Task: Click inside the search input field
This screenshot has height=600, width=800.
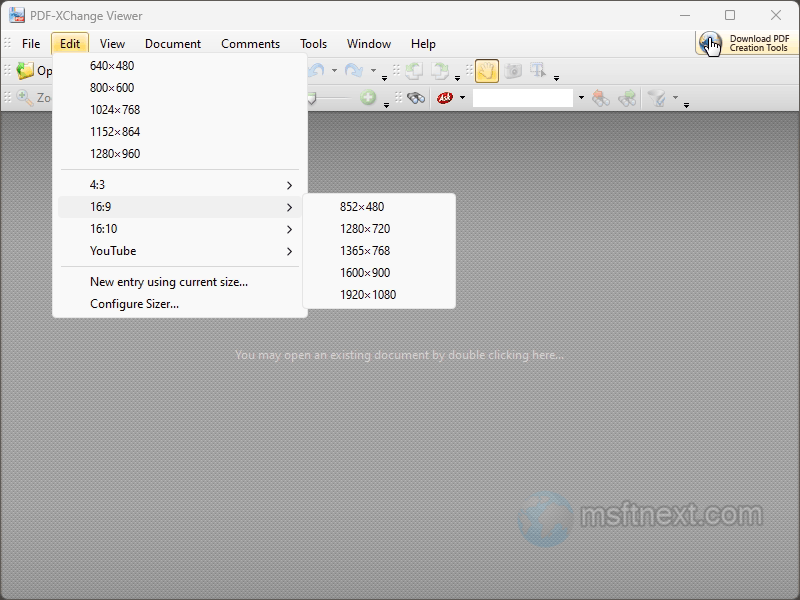Action: (523, 97)
